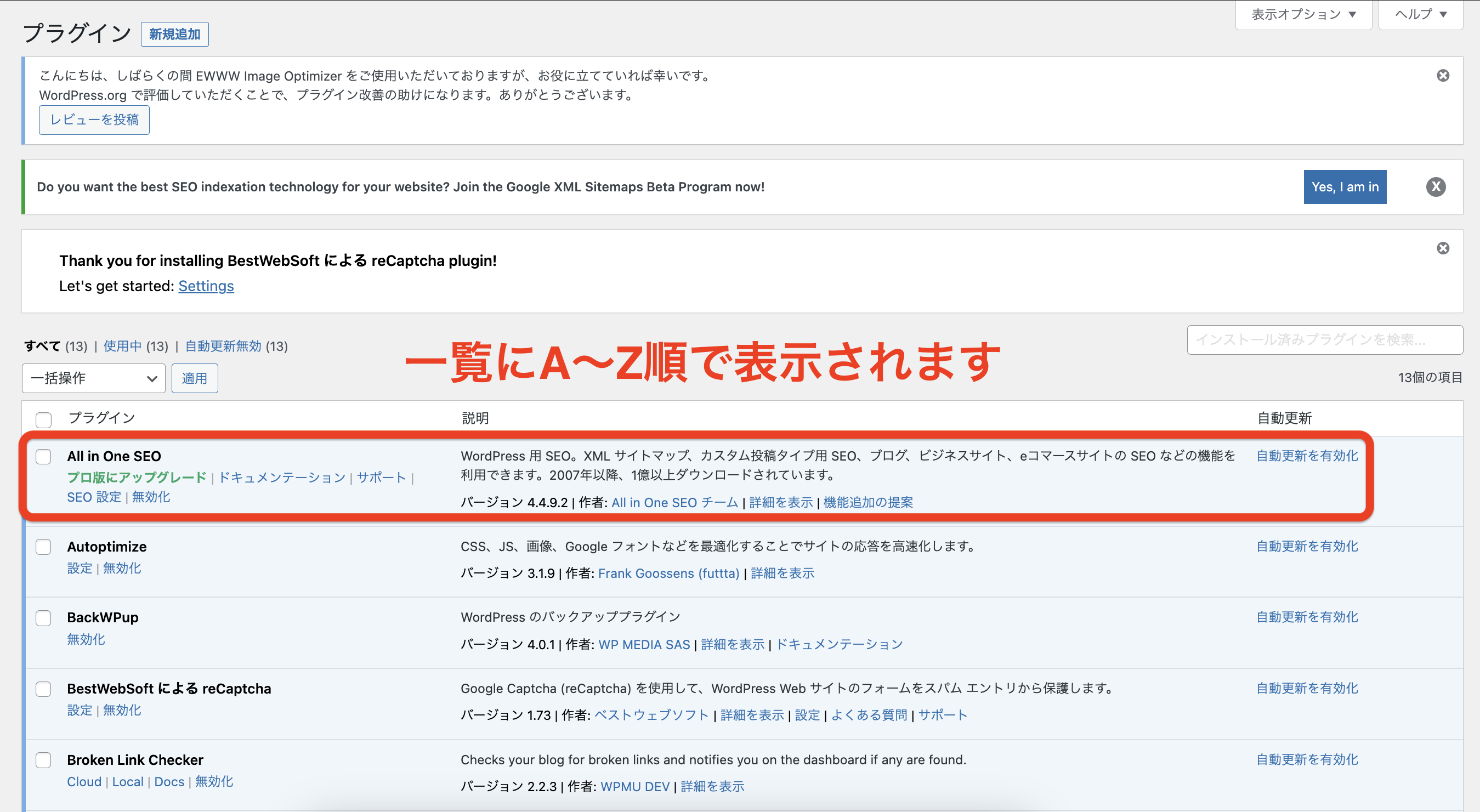Enable auto-updates for BestWebSoft reCaptcha
1480x812 pixels.
tap(1307, 689)
